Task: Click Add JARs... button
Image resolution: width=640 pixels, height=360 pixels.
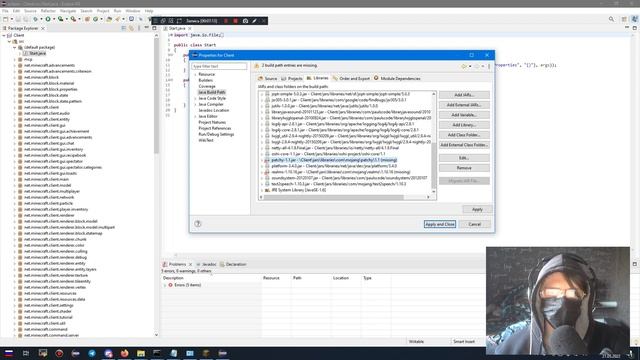Action: click(x=464, y=95)
